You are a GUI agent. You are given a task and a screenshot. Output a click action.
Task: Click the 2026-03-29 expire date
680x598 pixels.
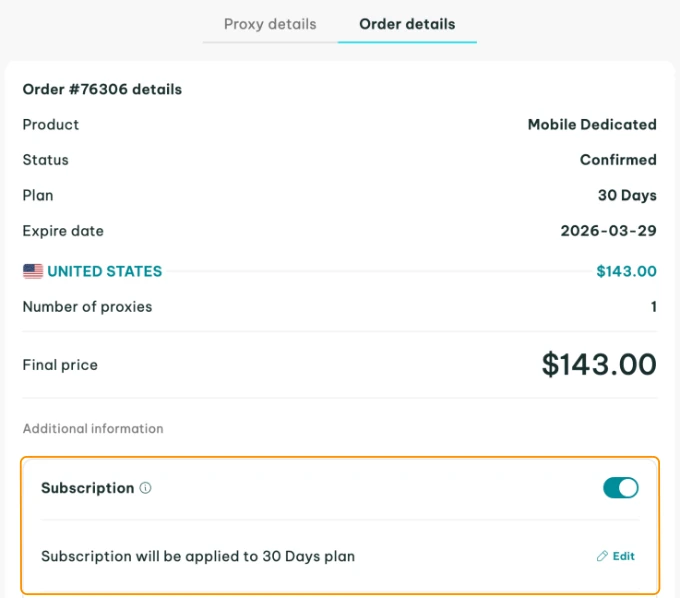click(x=608, y=231)
